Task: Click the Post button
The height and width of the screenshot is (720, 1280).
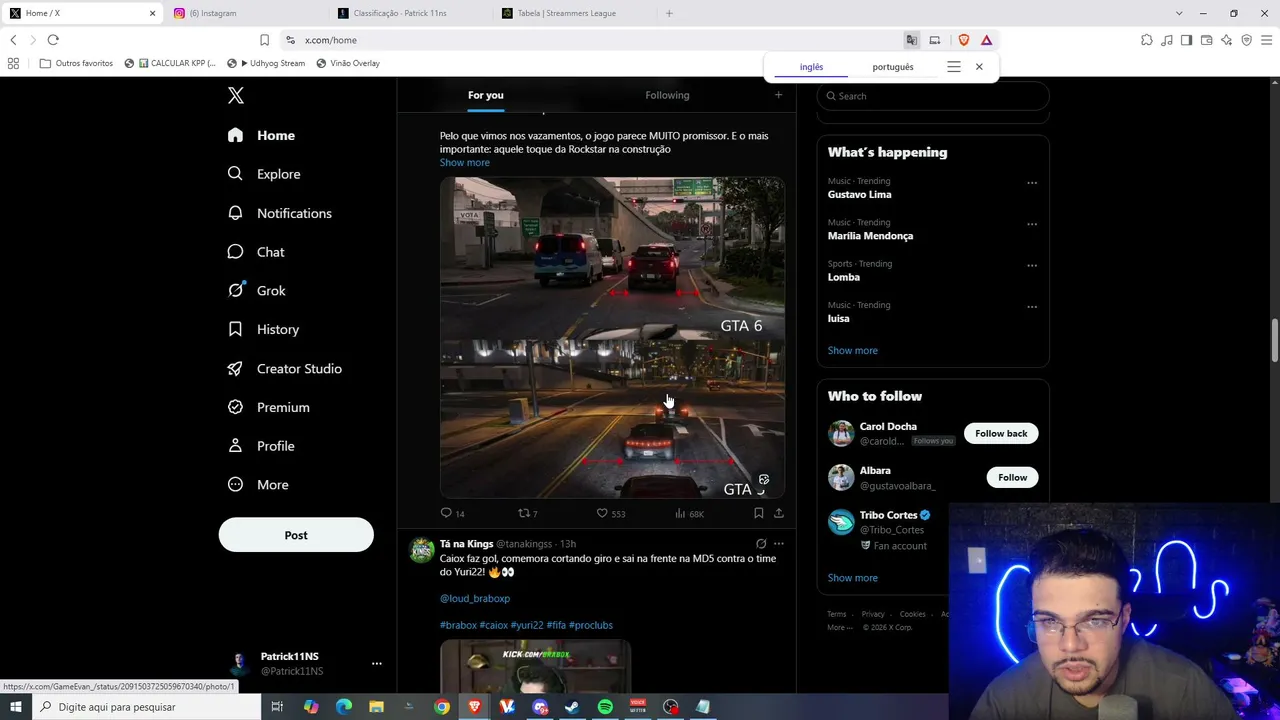Action: point(296,535)
